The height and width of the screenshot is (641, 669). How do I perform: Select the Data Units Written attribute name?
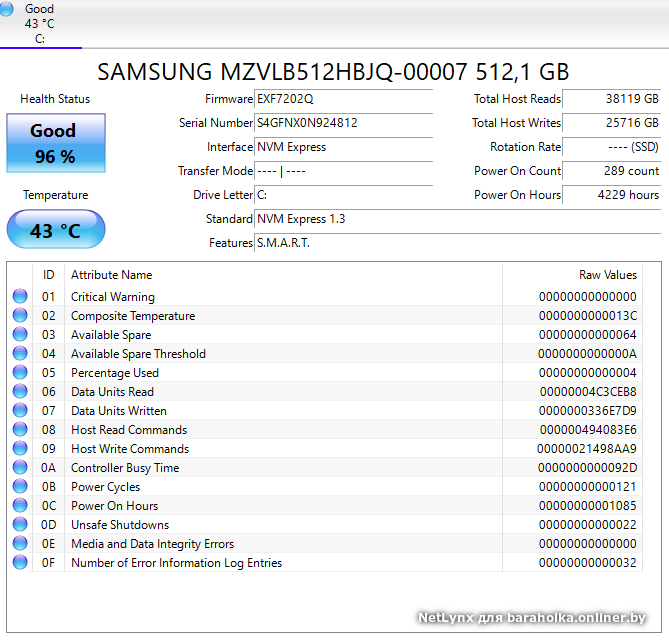[x=119, y=411]
